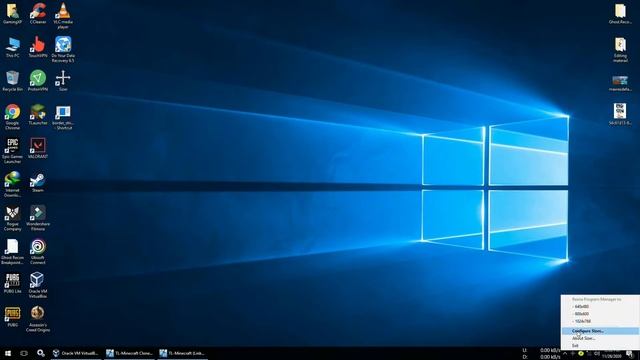Choose Configure Sizer menu entry
The height and width of the screenshot is (360, 640).
[x=600, y=331]
